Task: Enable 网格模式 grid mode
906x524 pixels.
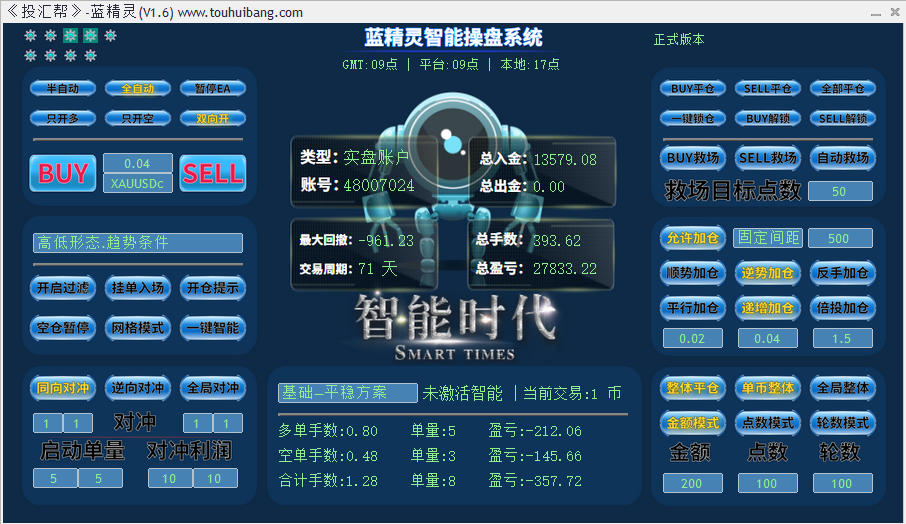Action: click(x=138, y=328)
